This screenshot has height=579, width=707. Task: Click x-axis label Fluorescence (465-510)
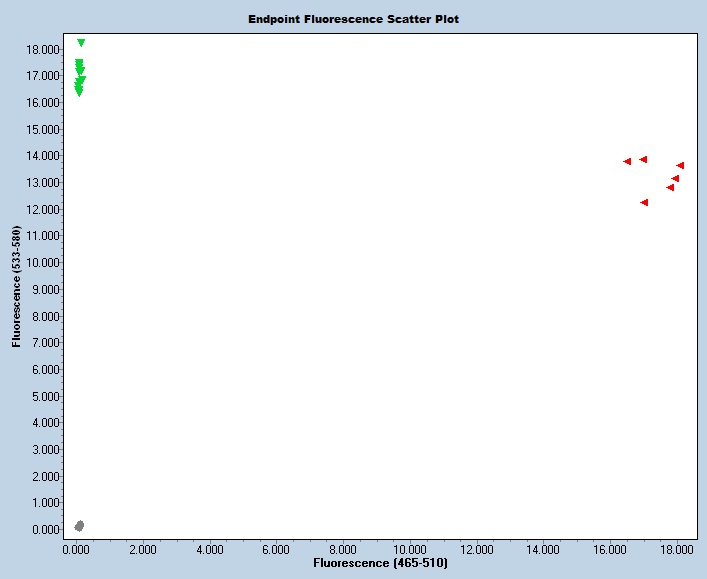pos(380,564)
